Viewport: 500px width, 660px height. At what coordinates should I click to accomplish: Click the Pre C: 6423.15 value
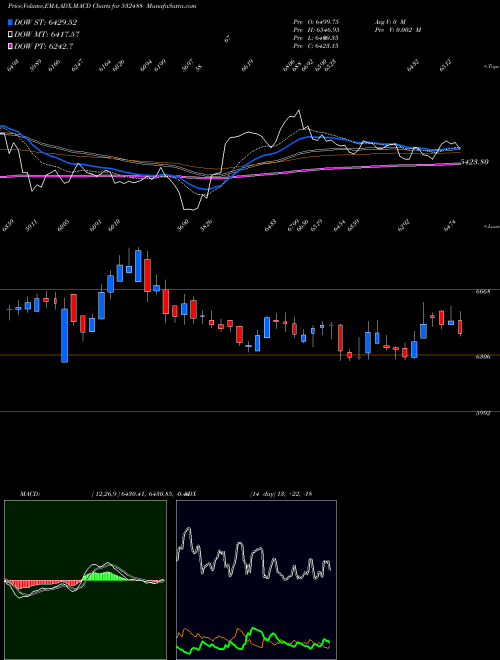click(x=316, y=46)
